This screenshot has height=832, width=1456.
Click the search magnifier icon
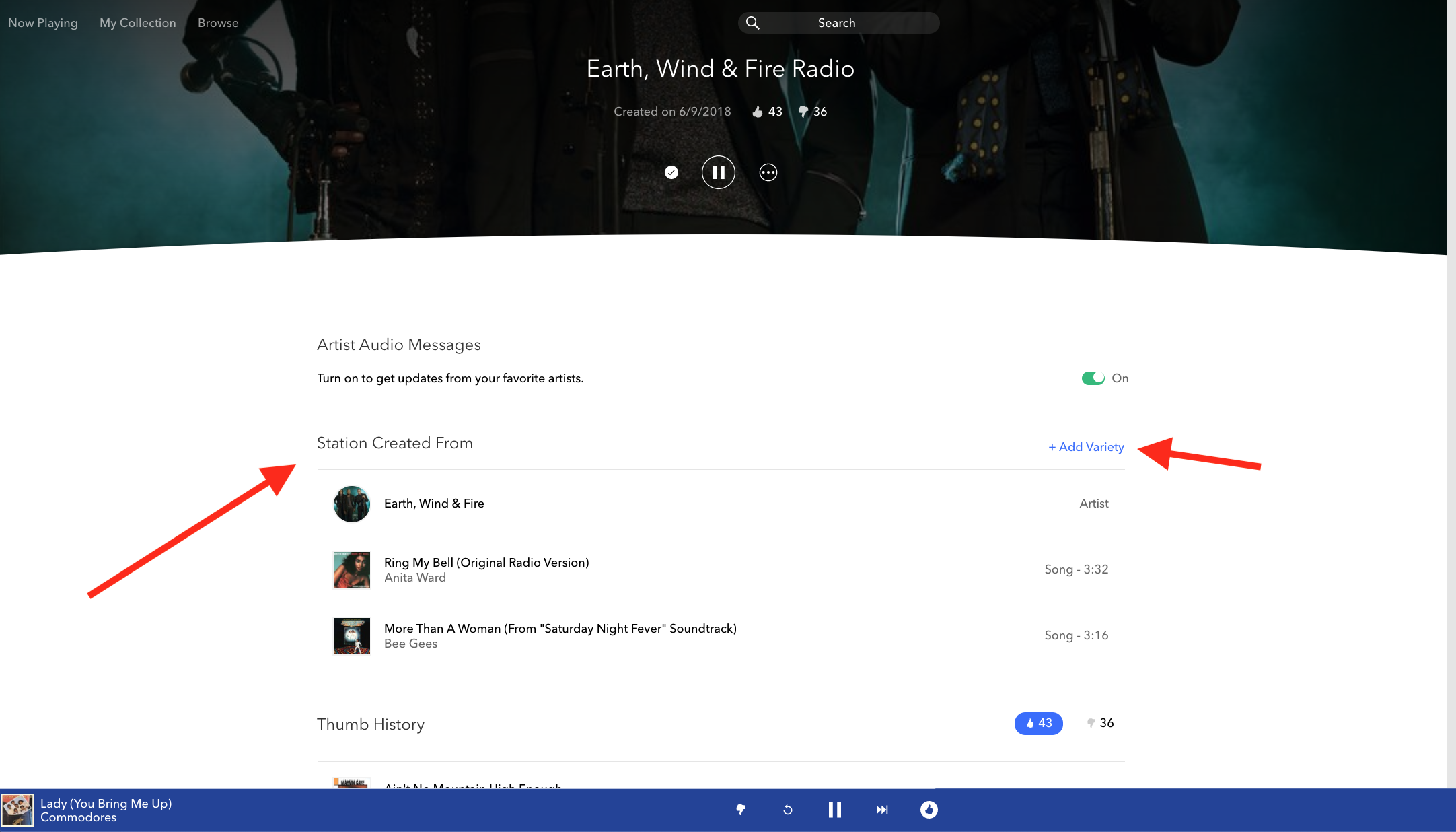753,23
